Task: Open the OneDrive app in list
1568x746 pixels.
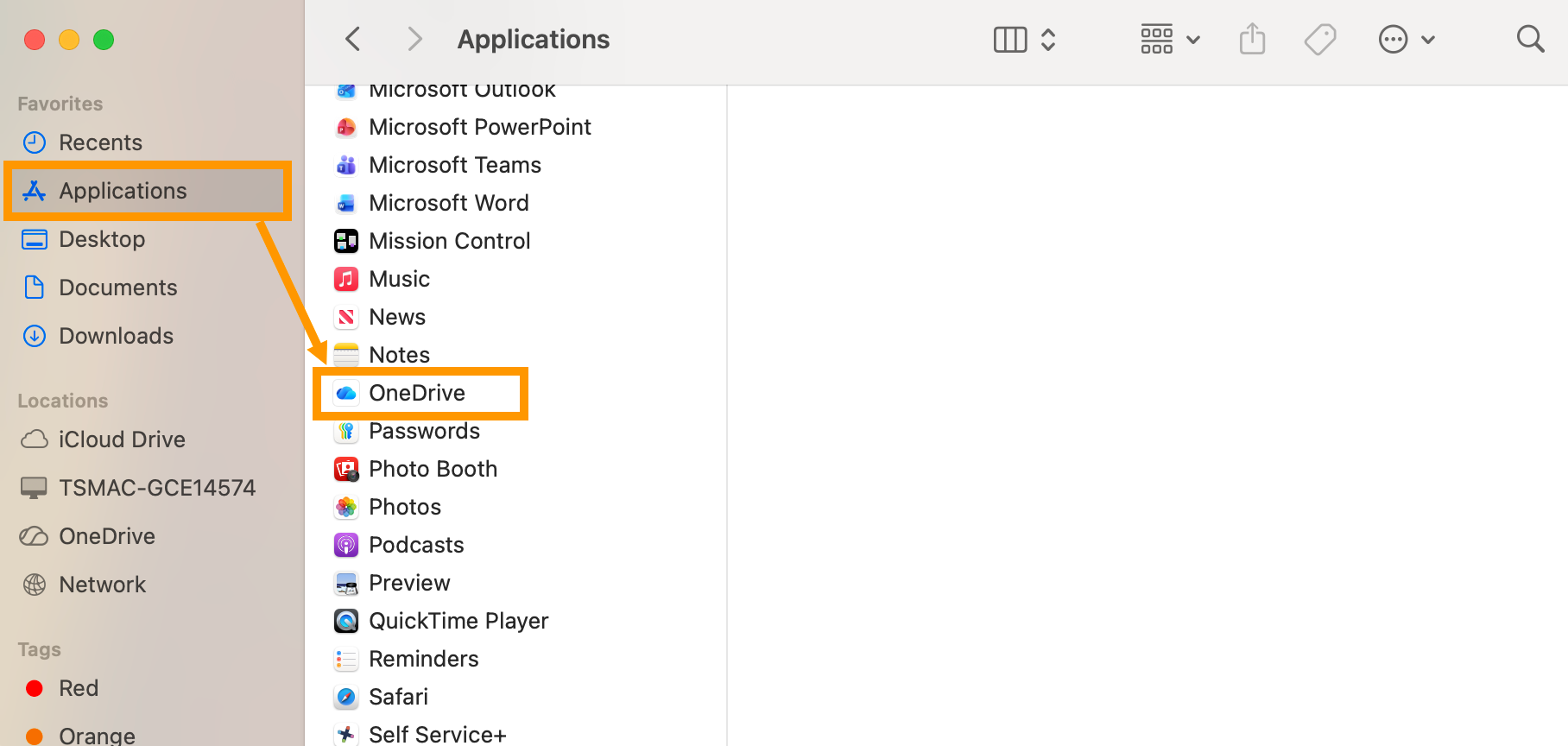Action: tap(417, 393)
